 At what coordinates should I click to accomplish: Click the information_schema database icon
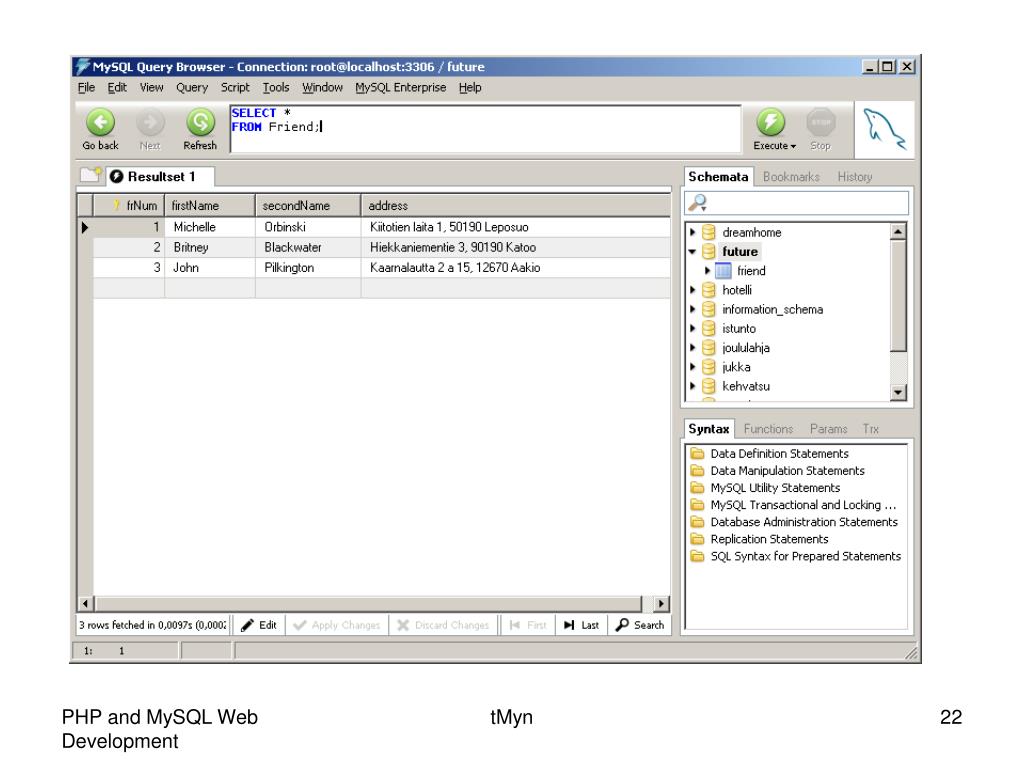coord(709,309)
